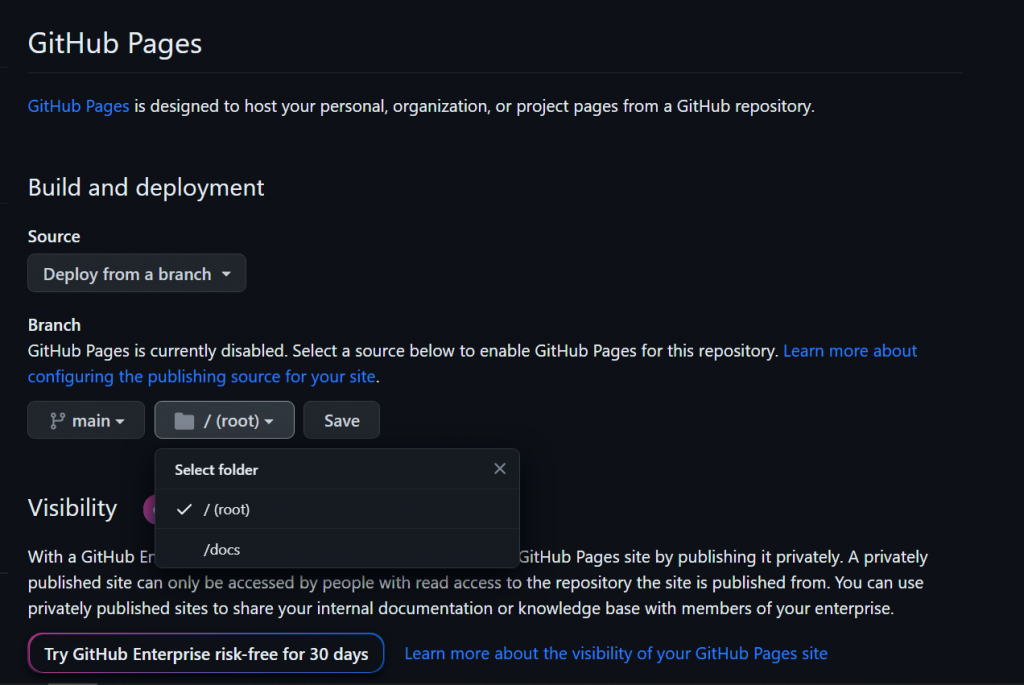Viewport: 1024px width, 685px height.
Task: Click the caret on the / (root) selector
Action: [x=270, y=422]
